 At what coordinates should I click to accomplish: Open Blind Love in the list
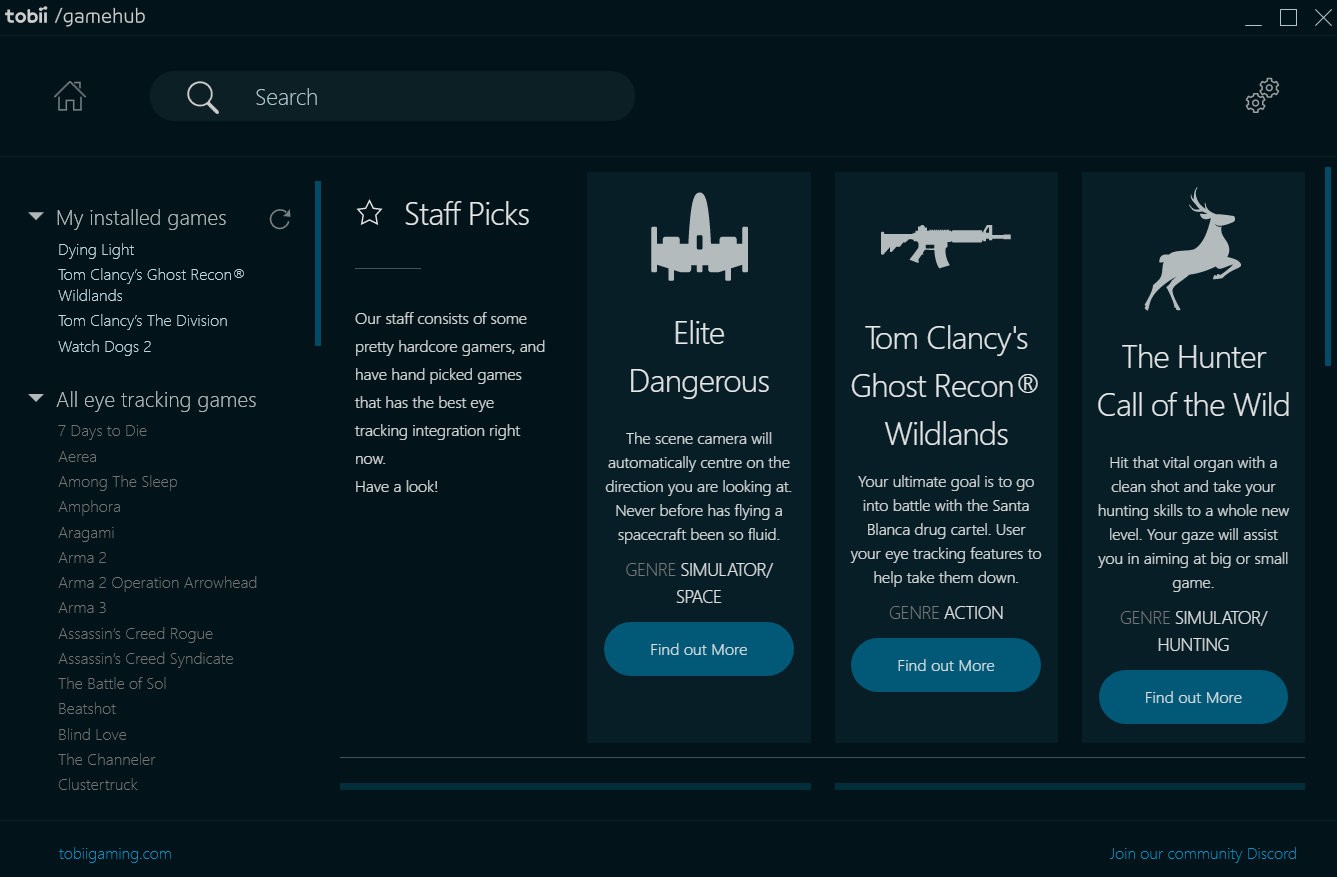(x=92, y=735)
